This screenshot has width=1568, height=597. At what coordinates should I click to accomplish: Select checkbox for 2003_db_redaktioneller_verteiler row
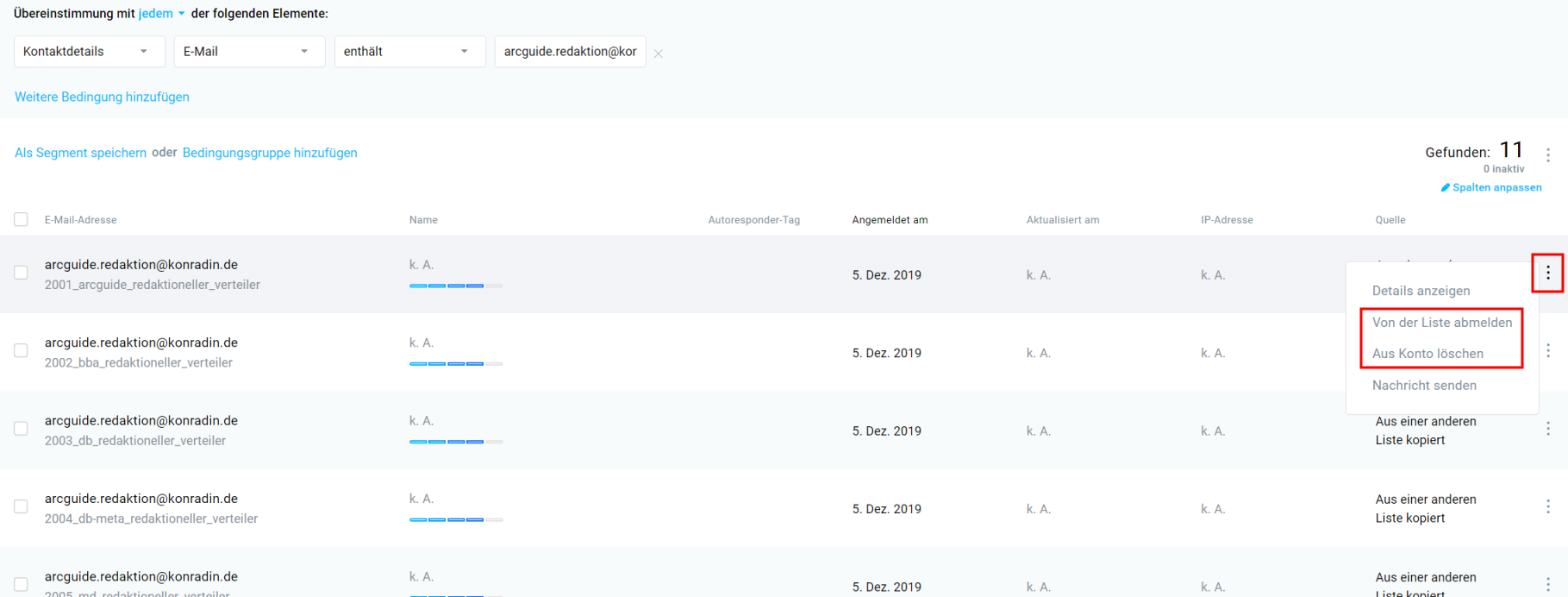pos(21,429)
